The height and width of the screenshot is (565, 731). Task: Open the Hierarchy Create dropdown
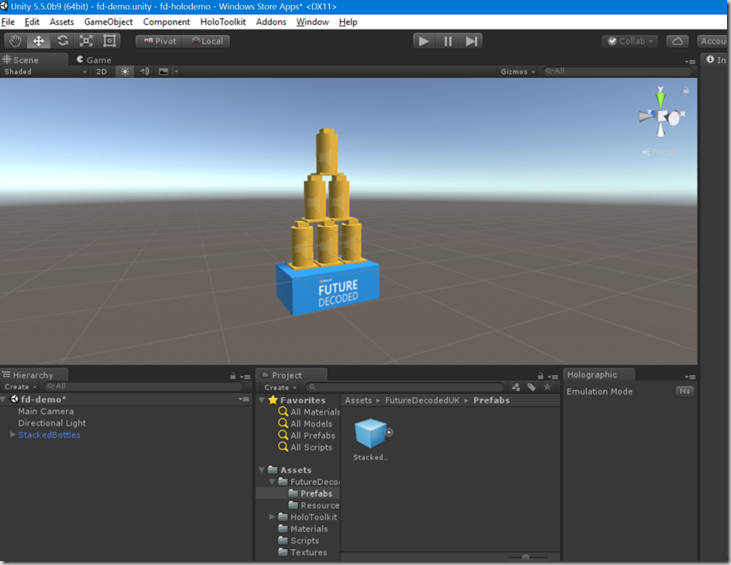[x=20, y=387]
